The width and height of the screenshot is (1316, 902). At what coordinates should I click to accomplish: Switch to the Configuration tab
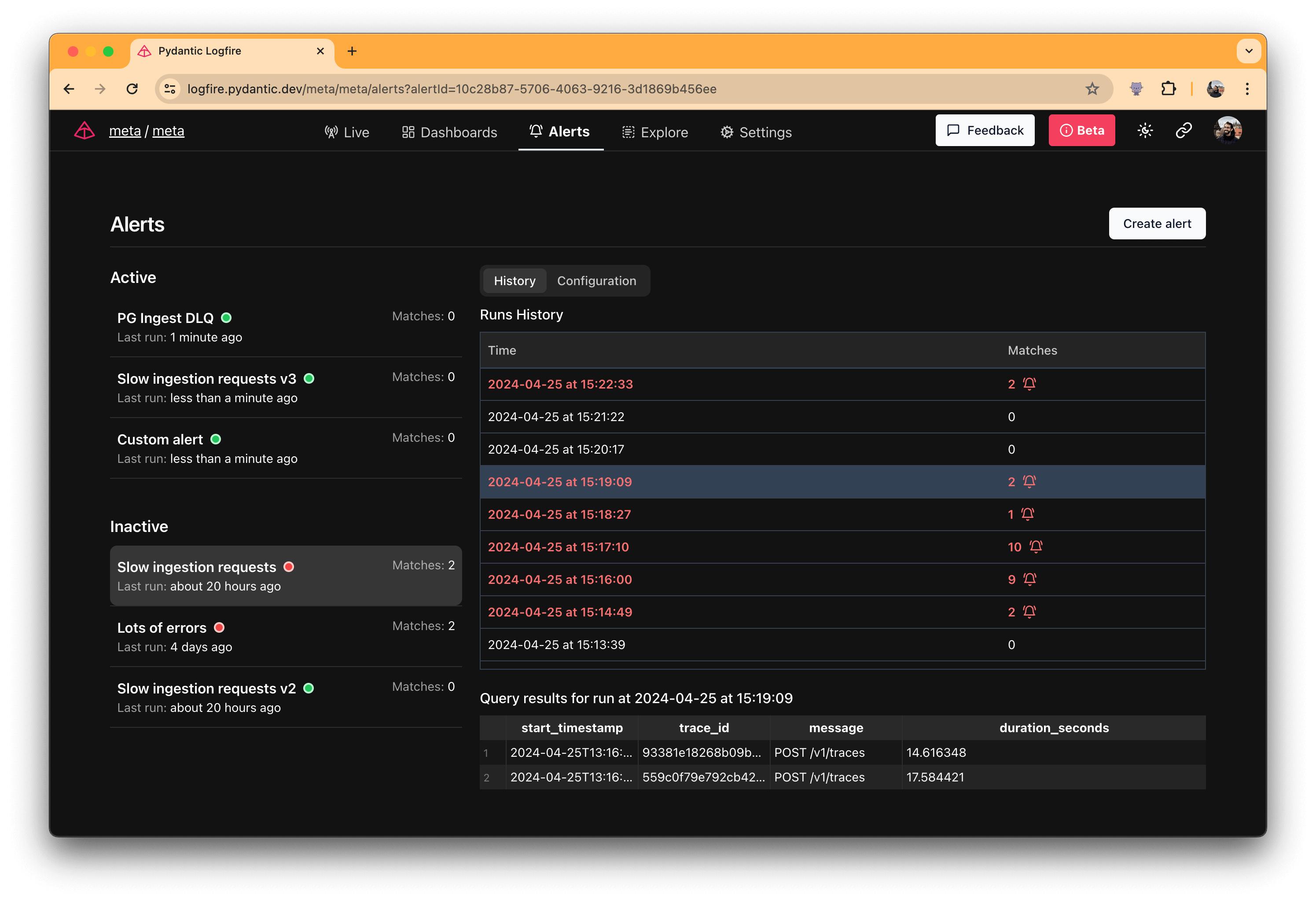596,280
